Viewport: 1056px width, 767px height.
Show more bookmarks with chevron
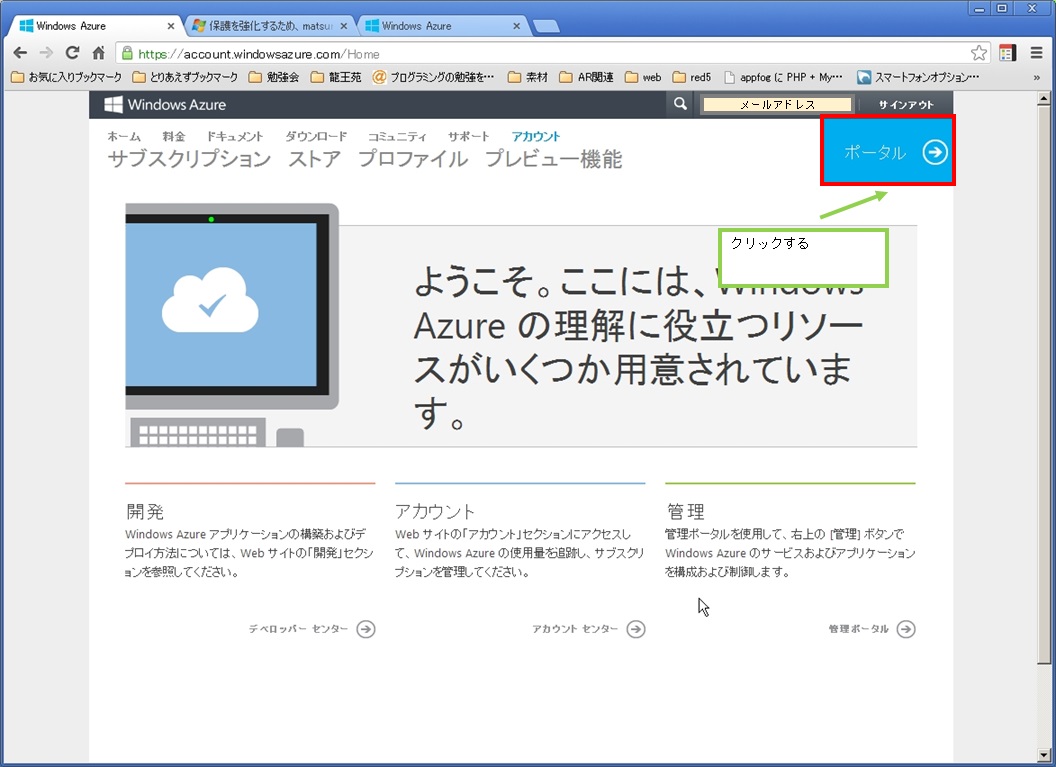pos(1036,77)
